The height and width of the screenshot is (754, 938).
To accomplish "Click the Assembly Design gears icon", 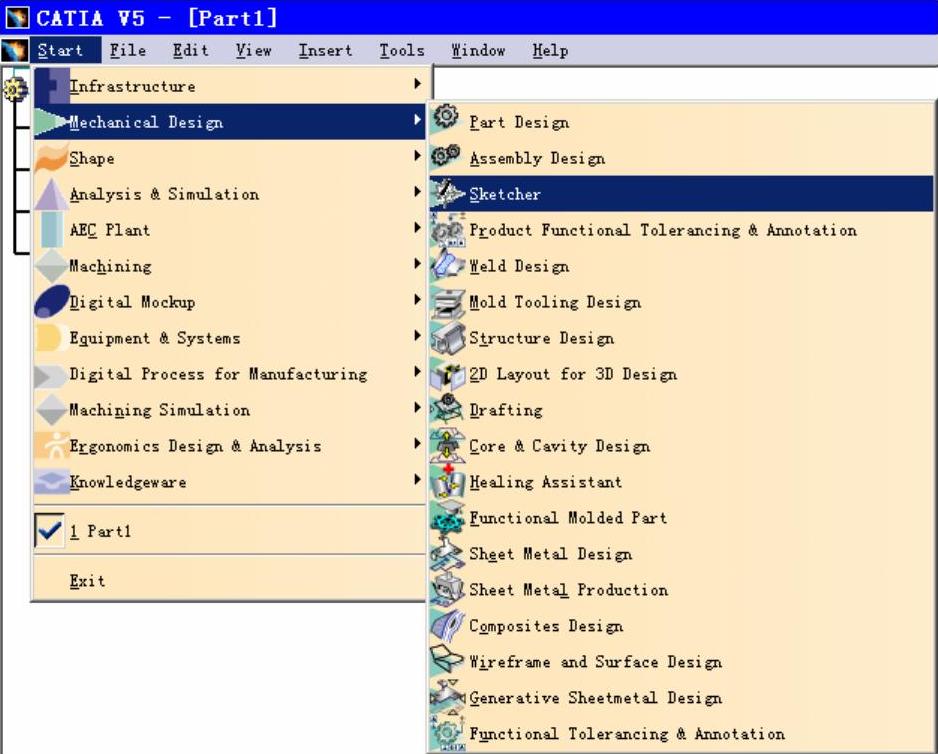I will 446,156.
